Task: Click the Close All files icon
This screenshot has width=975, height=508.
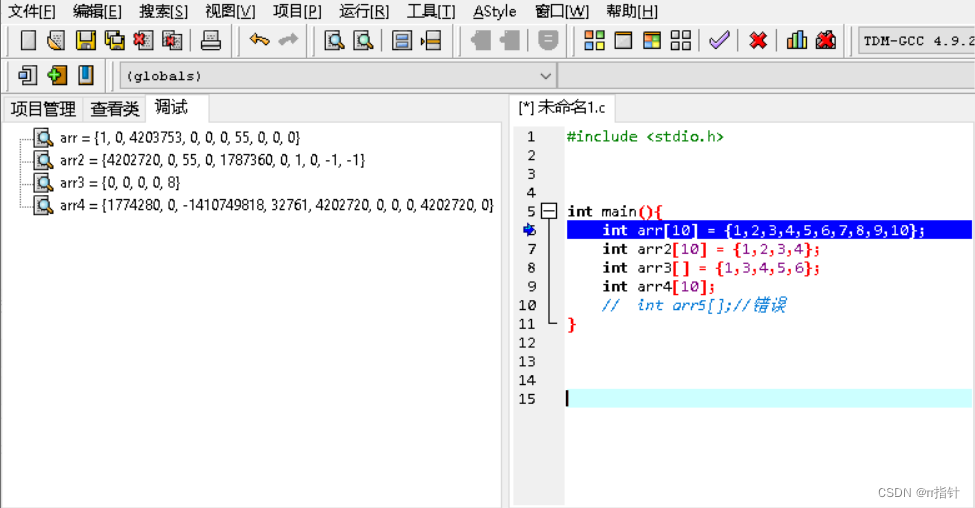Action: coord(172,40)
